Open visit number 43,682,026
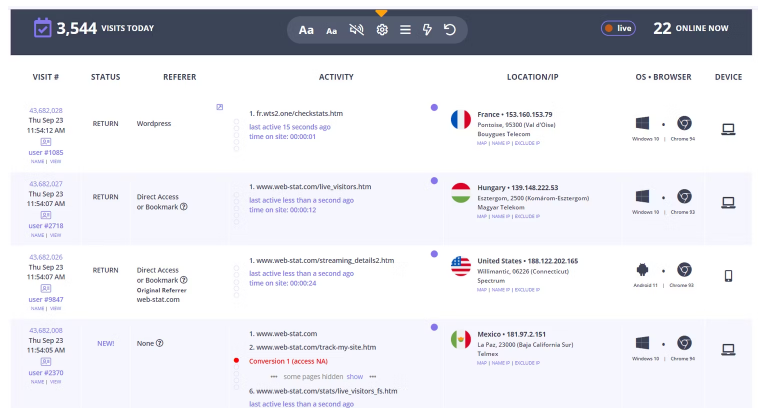 46,257
